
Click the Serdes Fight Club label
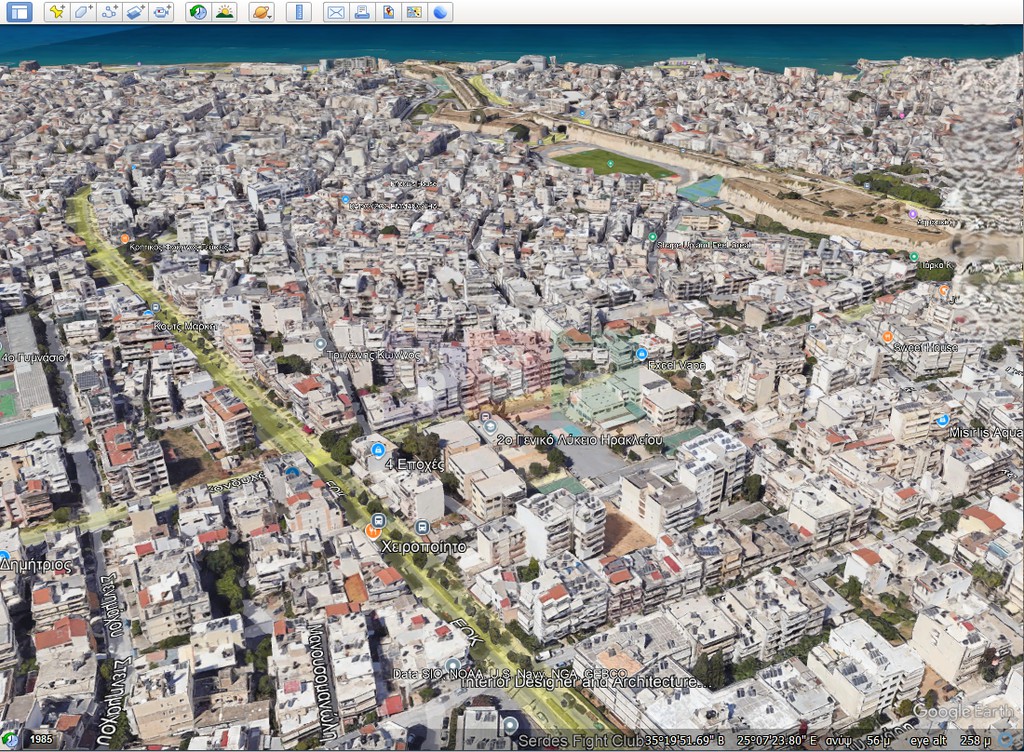(581, 741)
